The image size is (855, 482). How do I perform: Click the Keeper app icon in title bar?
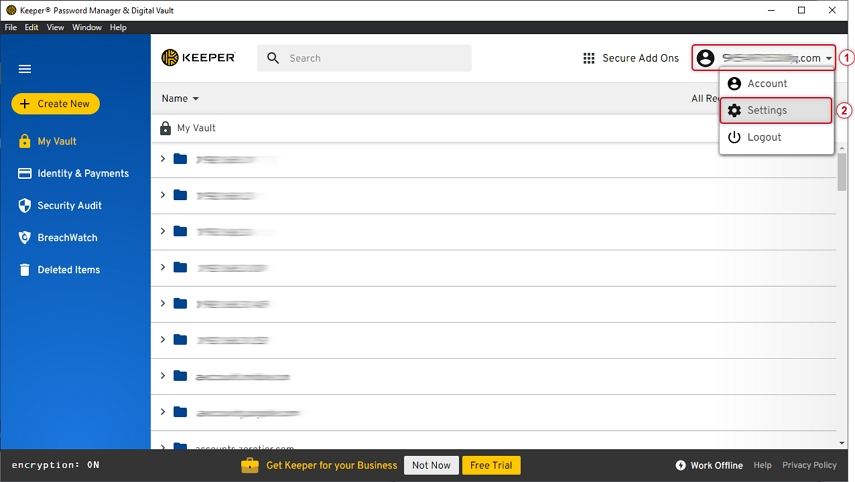click(11, 10)
